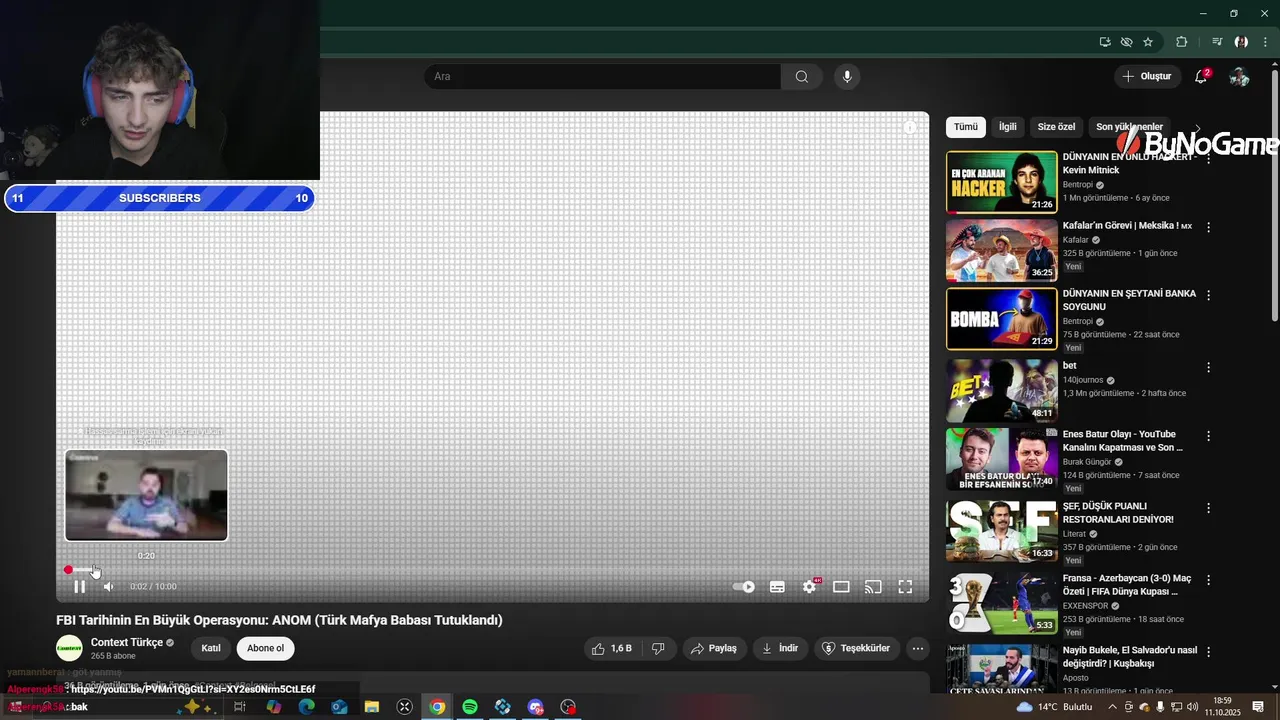
Task: Enter fullscreen mode in player
Action: [905, 587]
